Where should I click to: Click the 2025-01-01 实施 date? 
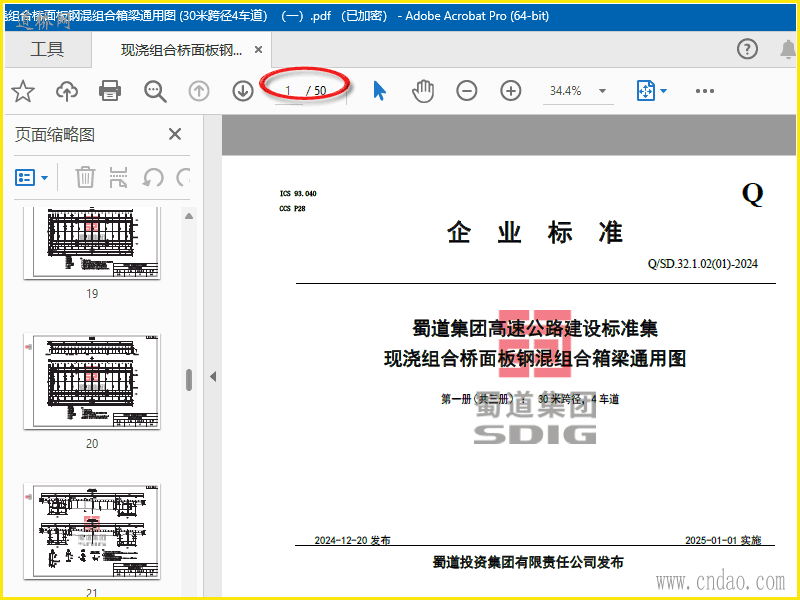[x=723, y=540]
